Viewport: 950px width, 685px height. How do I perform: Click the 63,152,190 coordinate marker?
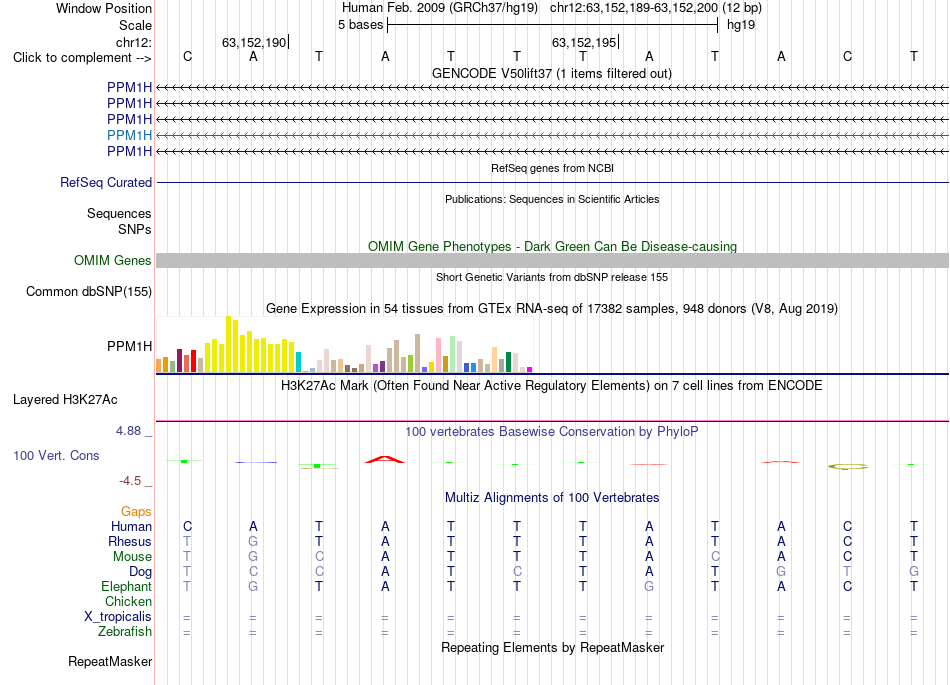(254, 42)
